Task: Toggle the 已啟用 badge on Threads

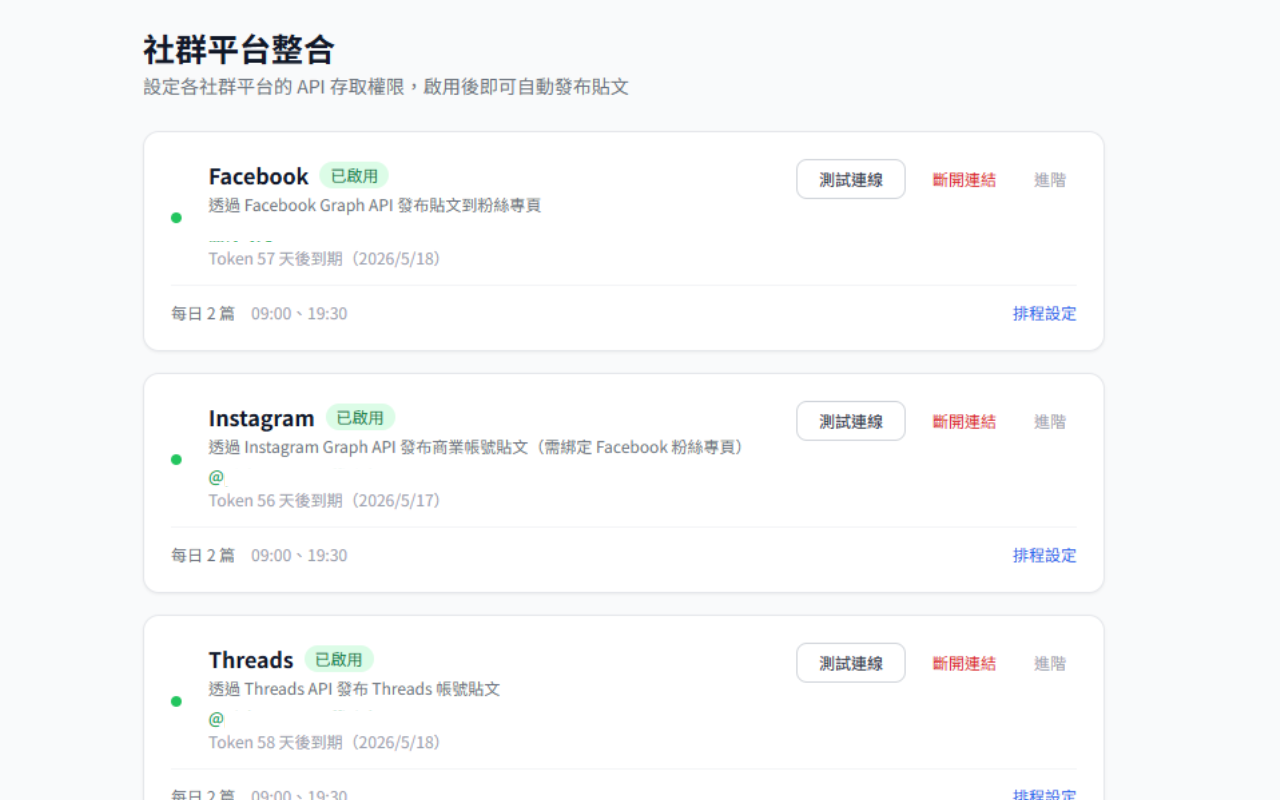Action: (x=340, y=659)
